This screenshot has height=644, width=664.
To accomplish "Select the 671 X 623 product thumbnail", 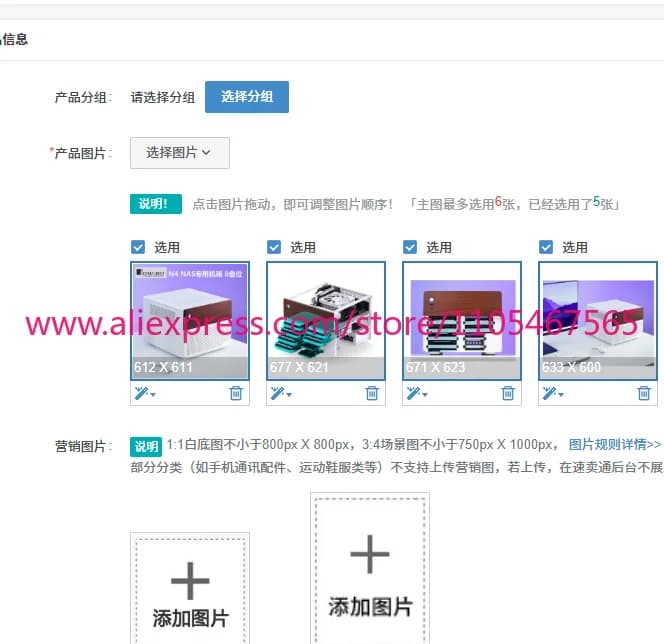I will [x=462, y=321].
